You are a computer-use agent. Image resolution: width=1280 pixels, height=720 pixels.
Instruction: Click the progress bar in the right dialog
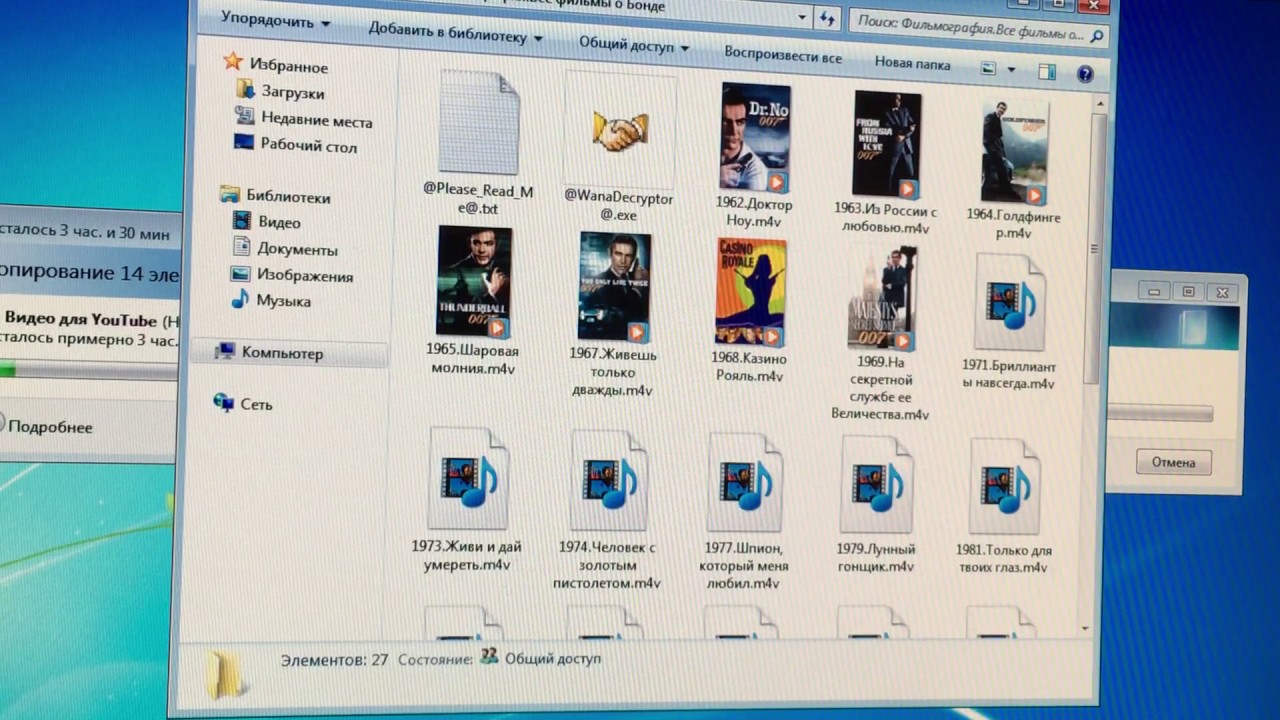tap(1159, 413)
